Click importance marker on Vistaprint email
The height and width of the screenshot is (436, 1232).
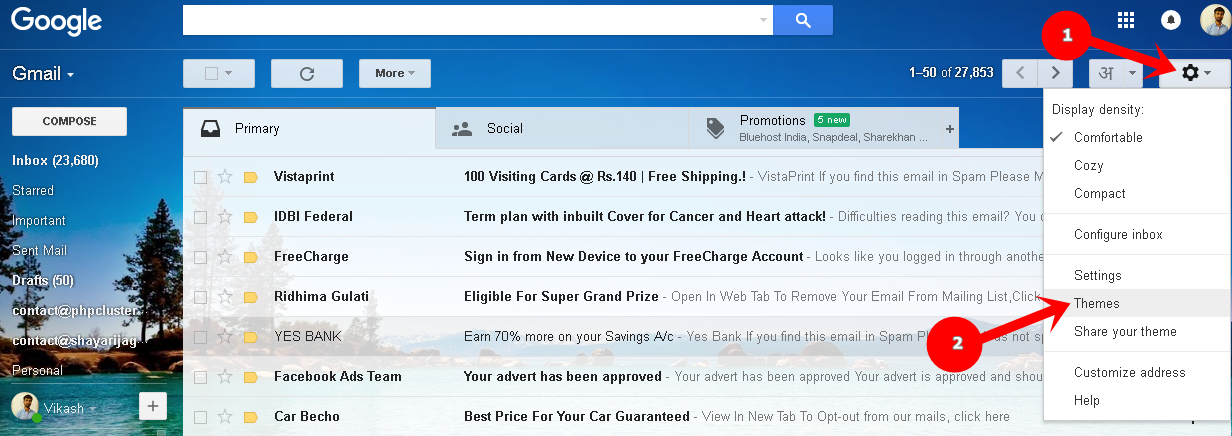tap(251, 177)
